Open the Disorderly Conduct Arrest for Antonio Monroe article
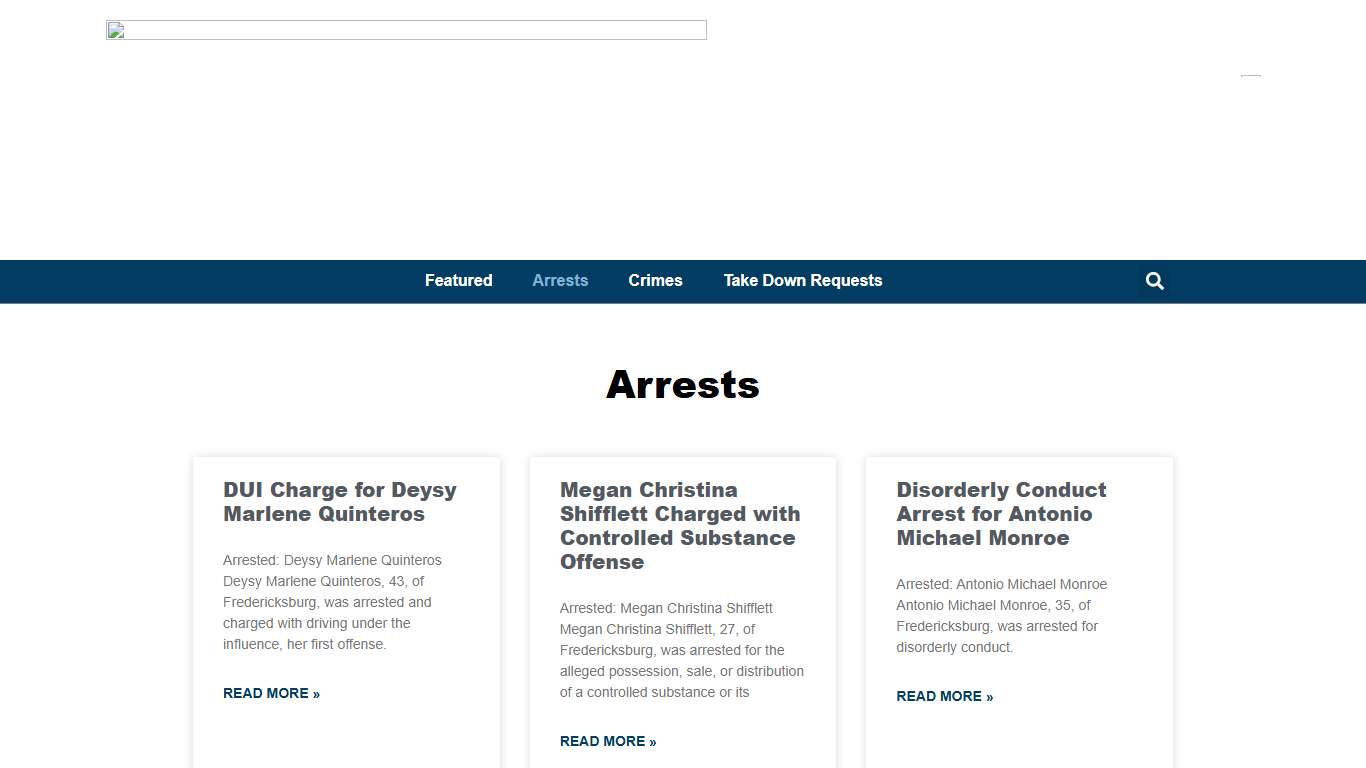Viewport: 1366px width, 768px height. pyautogui.click(x=1001, y=513)
